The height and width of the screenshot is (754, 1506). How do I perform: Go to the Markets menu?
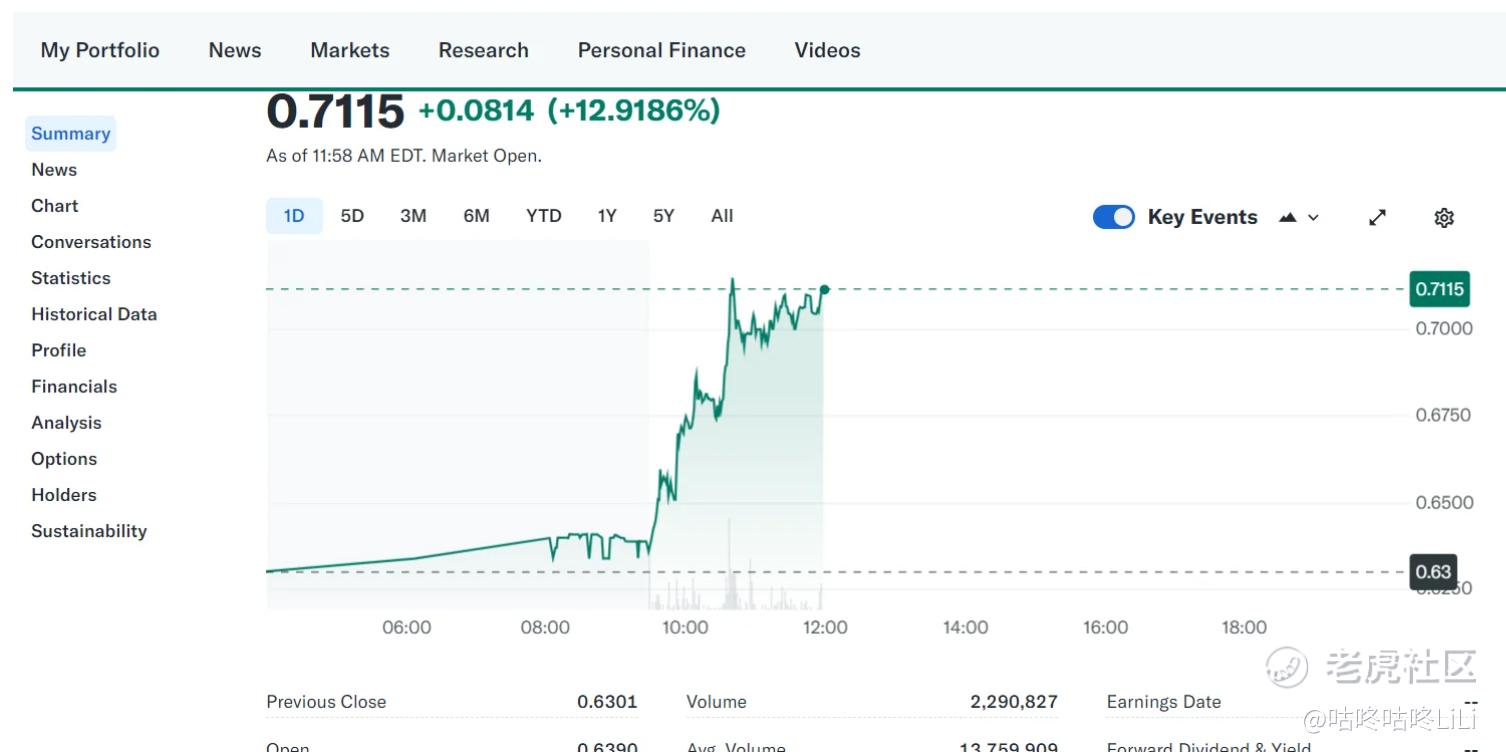350,50
